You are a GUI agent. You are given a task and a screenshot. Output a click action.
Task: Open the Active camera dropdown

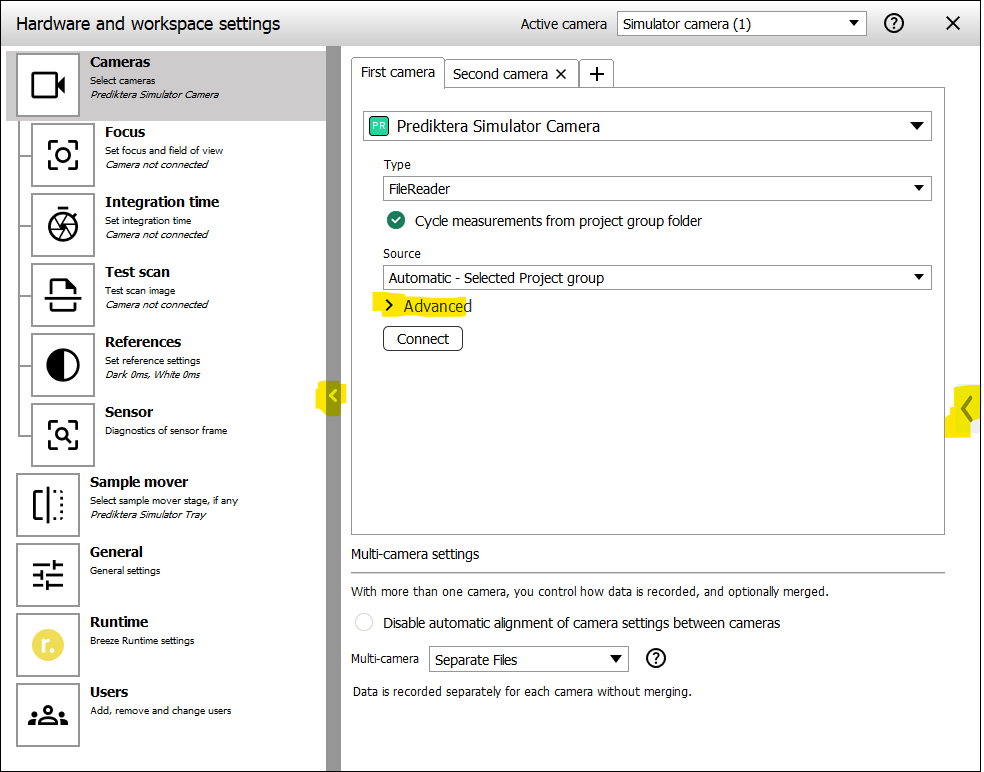pos(741,24)
